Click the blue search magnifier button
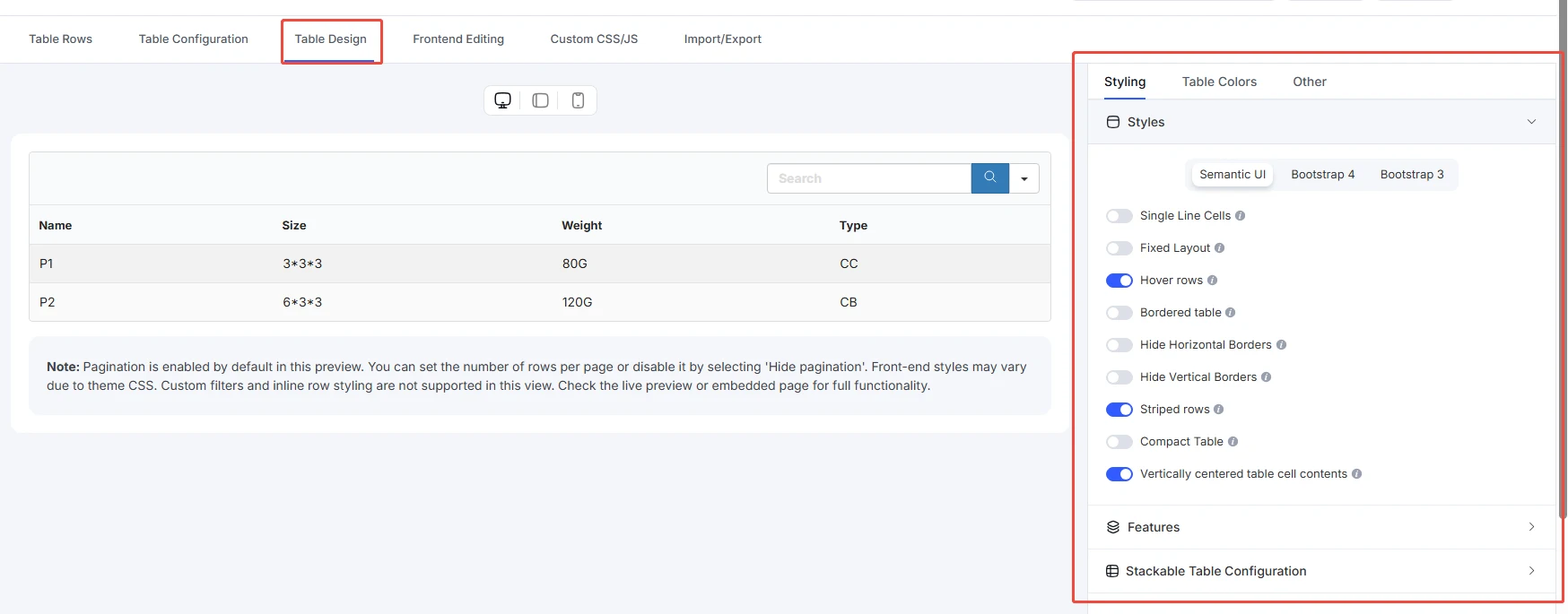This screenshot has width=1568, height=614. coord(989,178)
